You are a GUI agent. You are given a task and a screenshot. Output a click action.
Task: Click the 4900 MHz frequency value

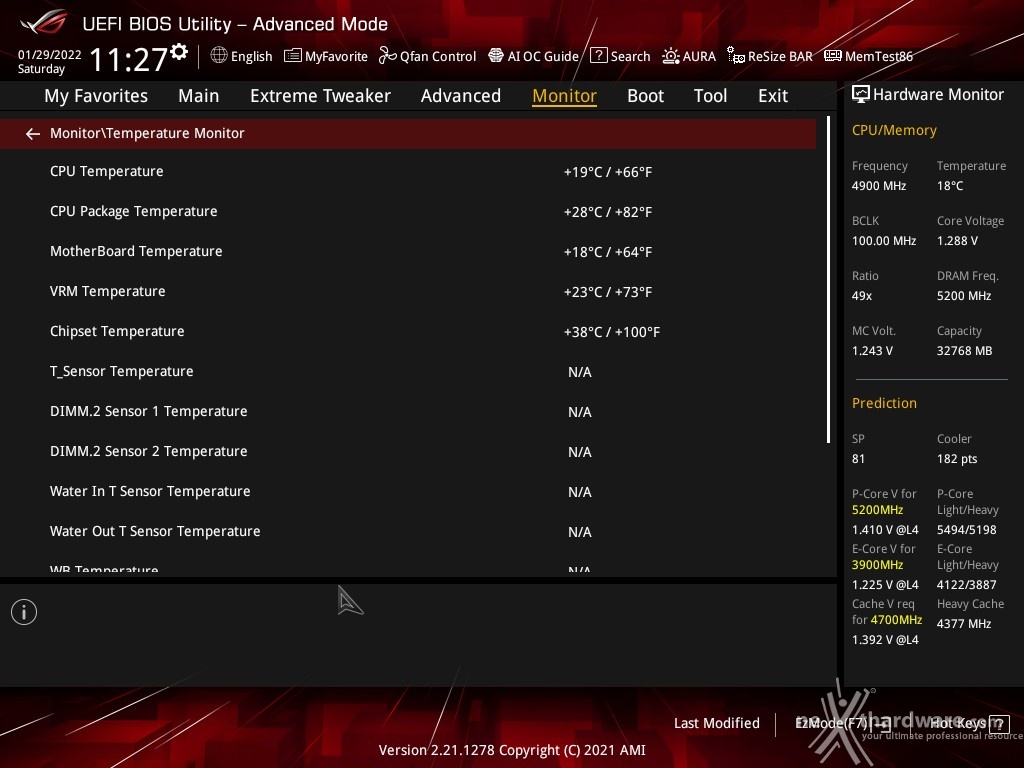pyautogui.click(x=879, y=186)
